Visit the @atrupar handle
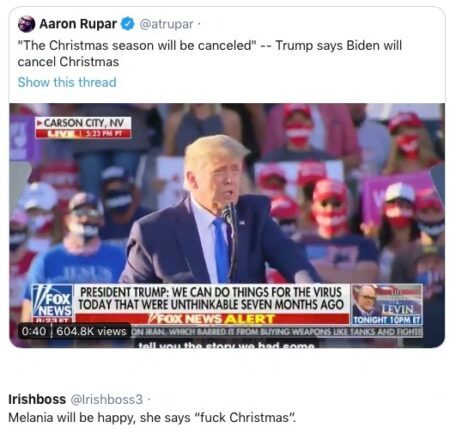This screenshot has width=450, height=434. [x=166, y=24]
